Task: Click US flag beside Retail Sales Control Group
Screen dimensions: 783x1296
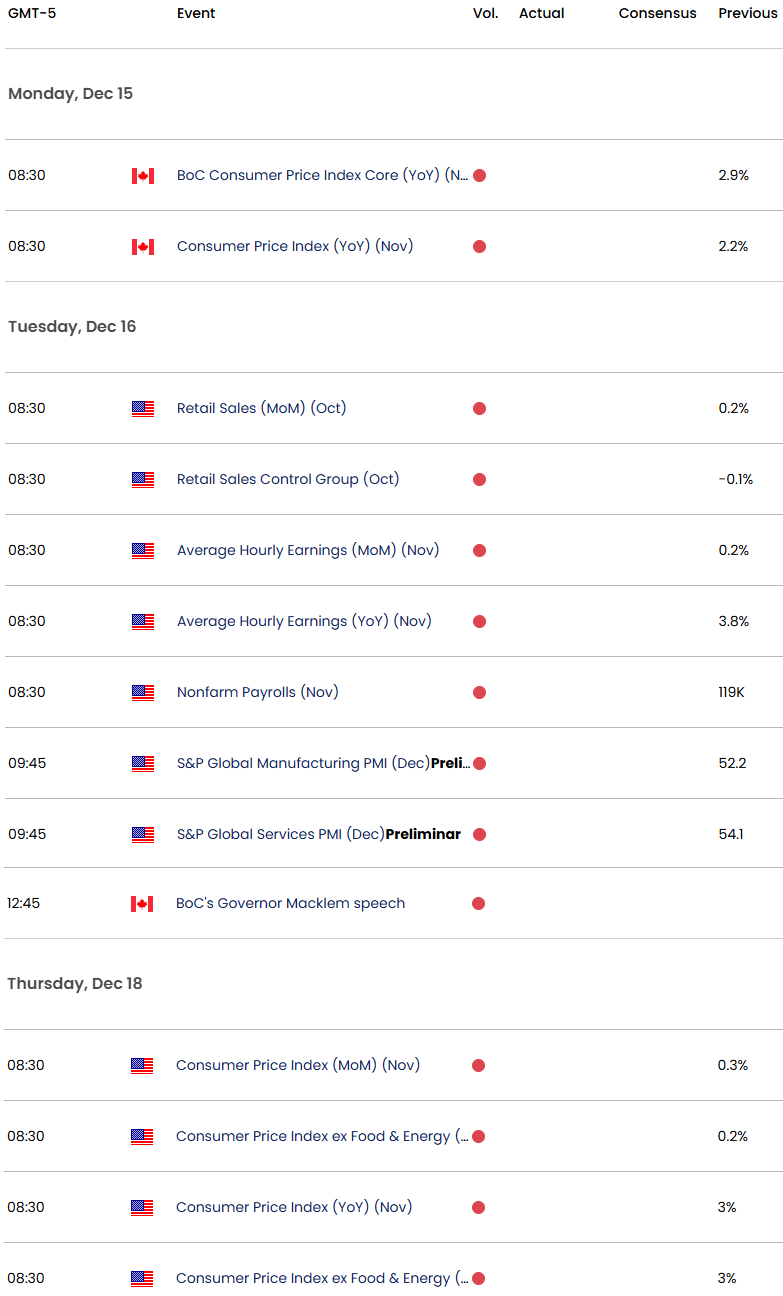Action: coord(143,480)
